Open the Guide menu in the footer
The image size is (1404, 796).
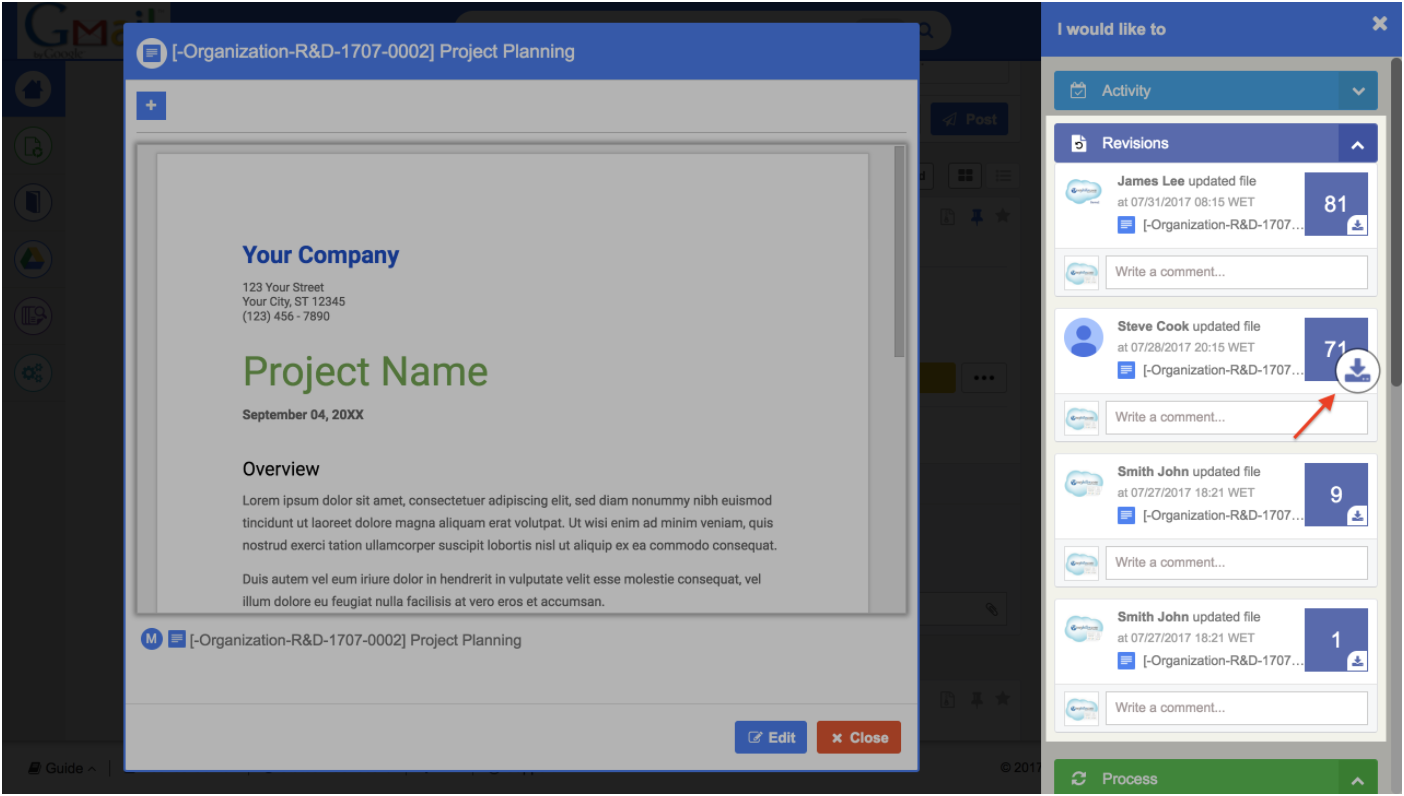tap(62, 768)
